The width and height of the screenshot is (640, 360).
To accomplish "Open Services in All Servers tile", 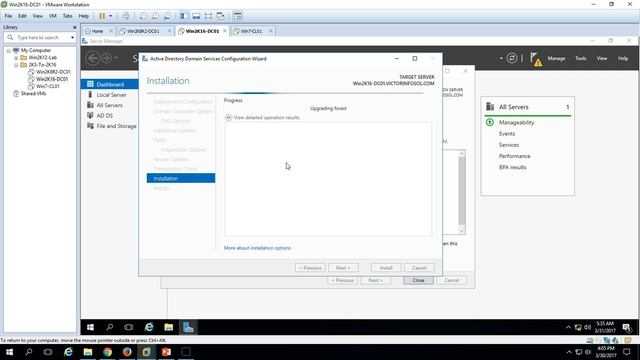I will pyautogui.click(x=509, y=145).
